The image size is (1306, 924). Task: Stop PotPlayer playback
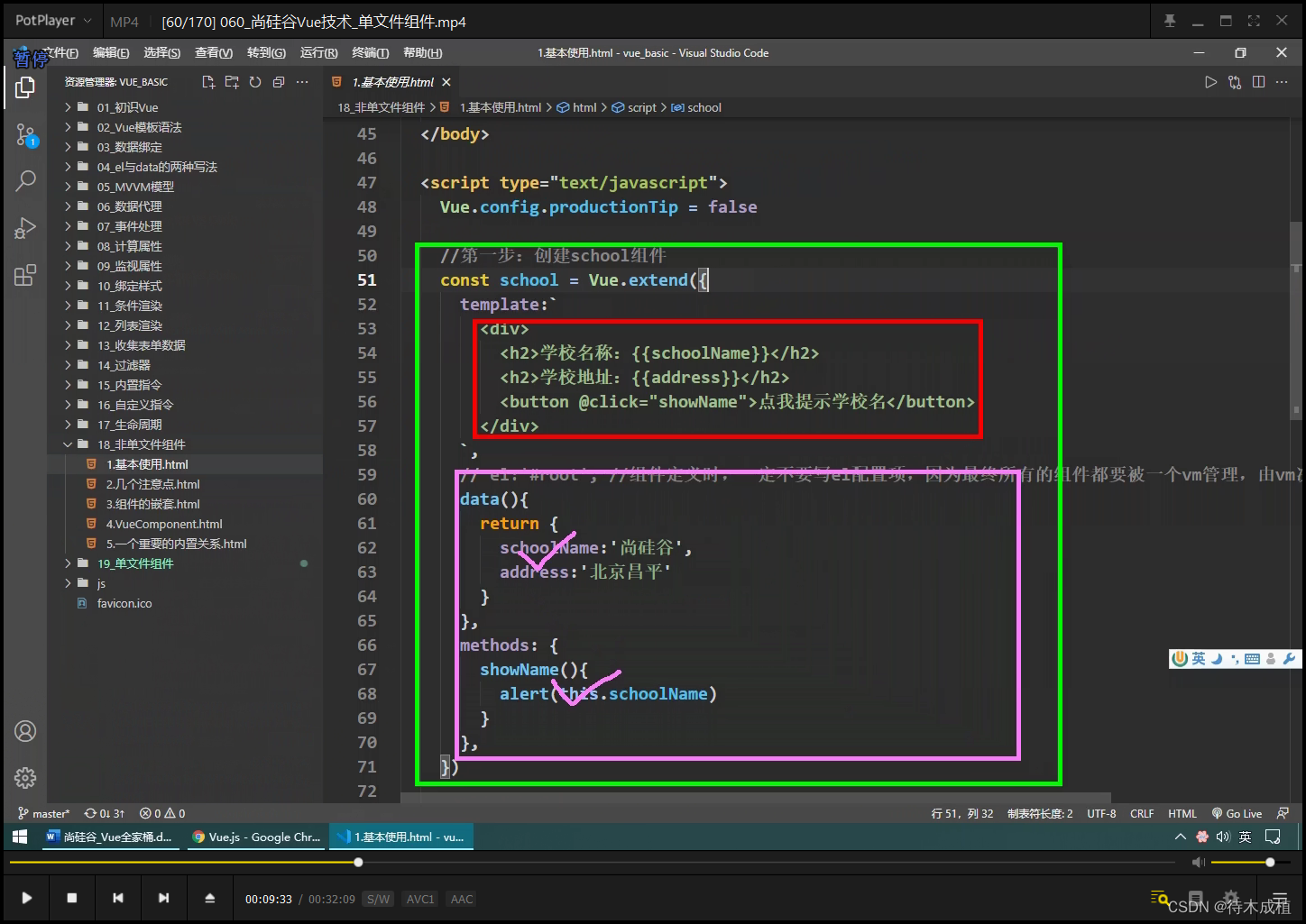coord(72,898)
